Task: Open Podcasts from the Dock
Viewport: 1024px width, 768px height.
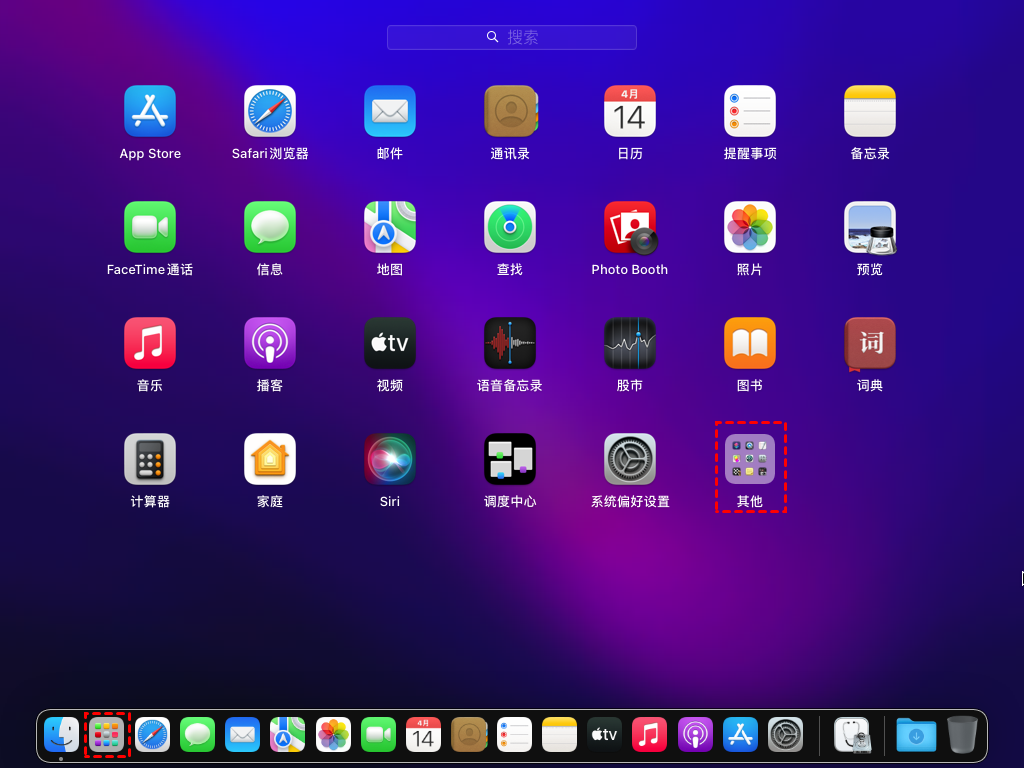Action: pos(695,735)
